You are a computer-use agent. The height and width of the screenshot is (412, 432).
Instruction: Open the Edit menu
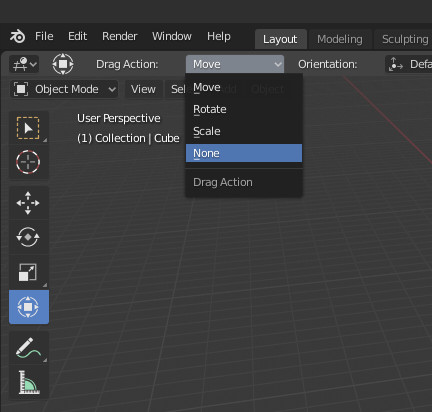77,36
